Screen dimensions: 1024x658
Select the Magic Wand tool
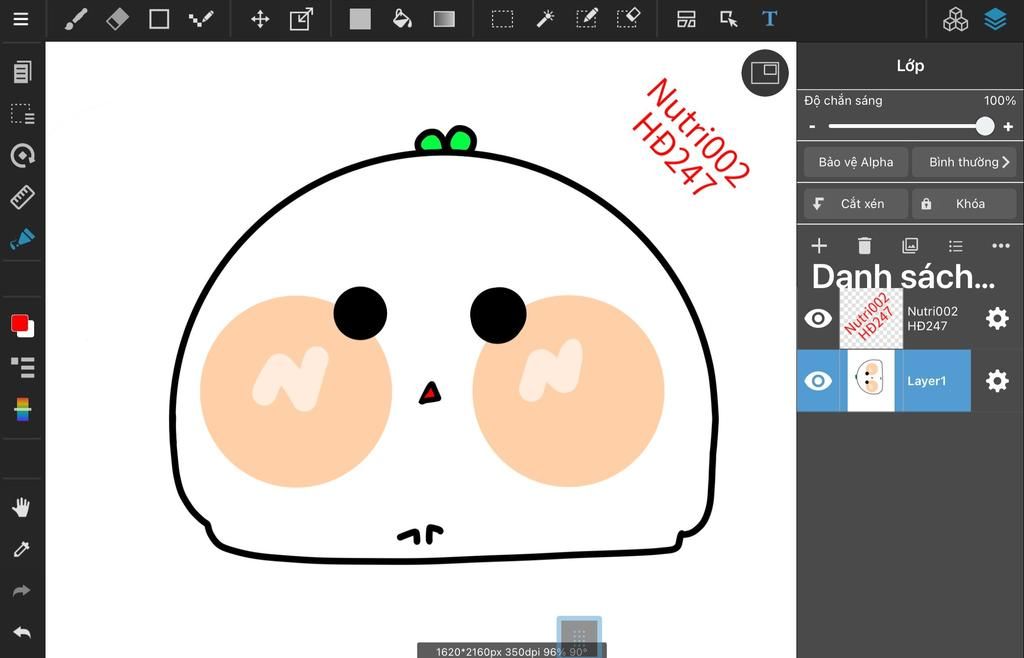click(545, 19)
